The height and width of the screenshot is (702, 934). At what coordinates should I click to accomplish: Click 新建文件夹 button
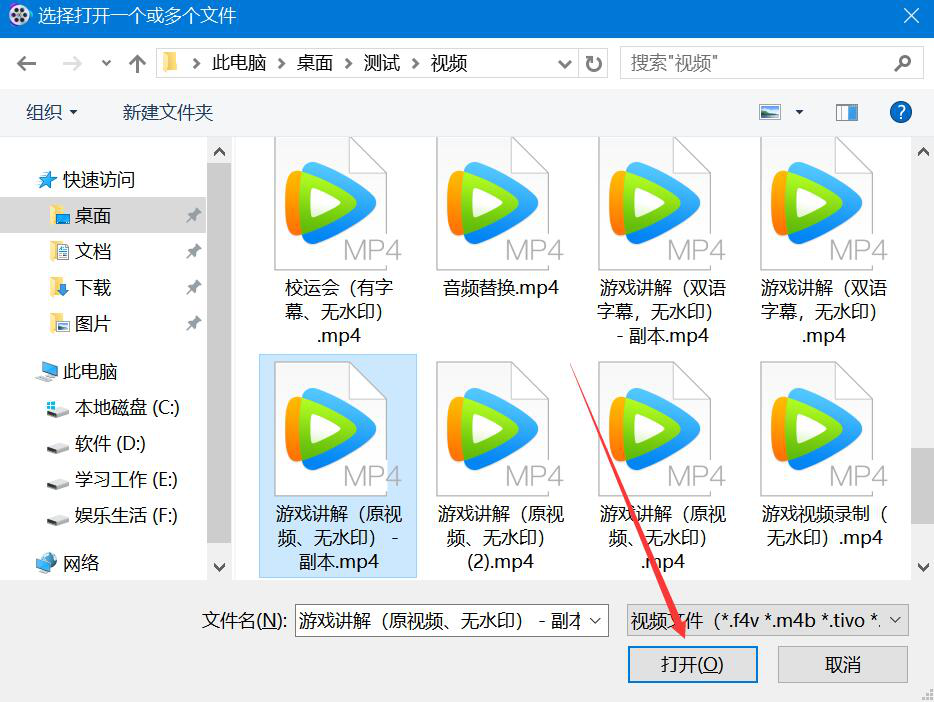click(167, 112)
